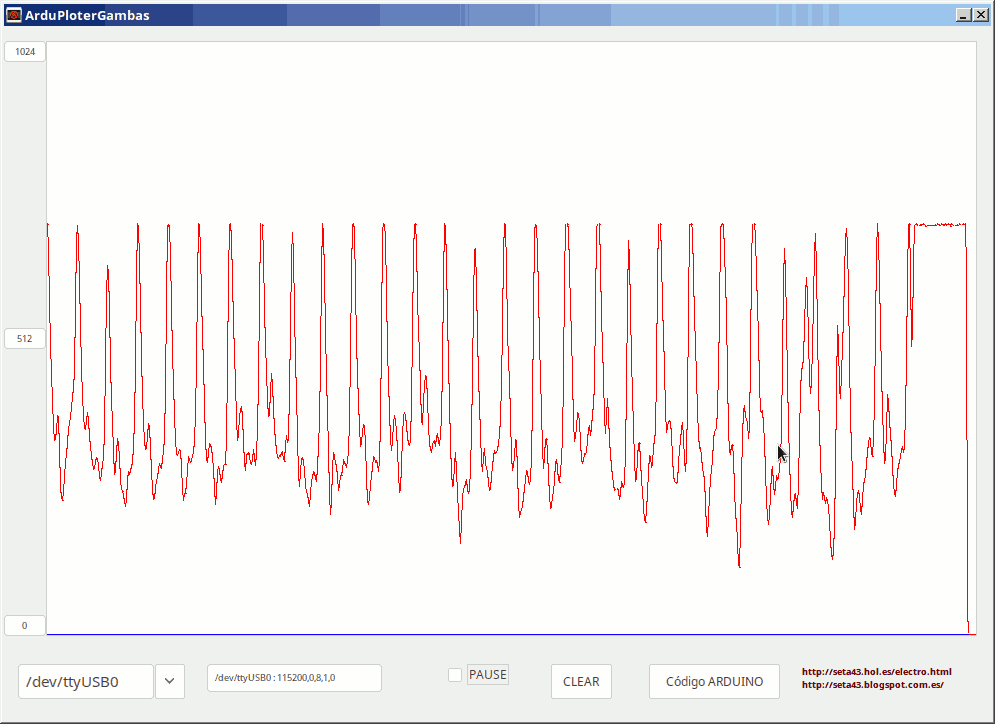Open the serial port dropdown arrow
This screenshot has height=724, width=995.
tap(170, 681)
